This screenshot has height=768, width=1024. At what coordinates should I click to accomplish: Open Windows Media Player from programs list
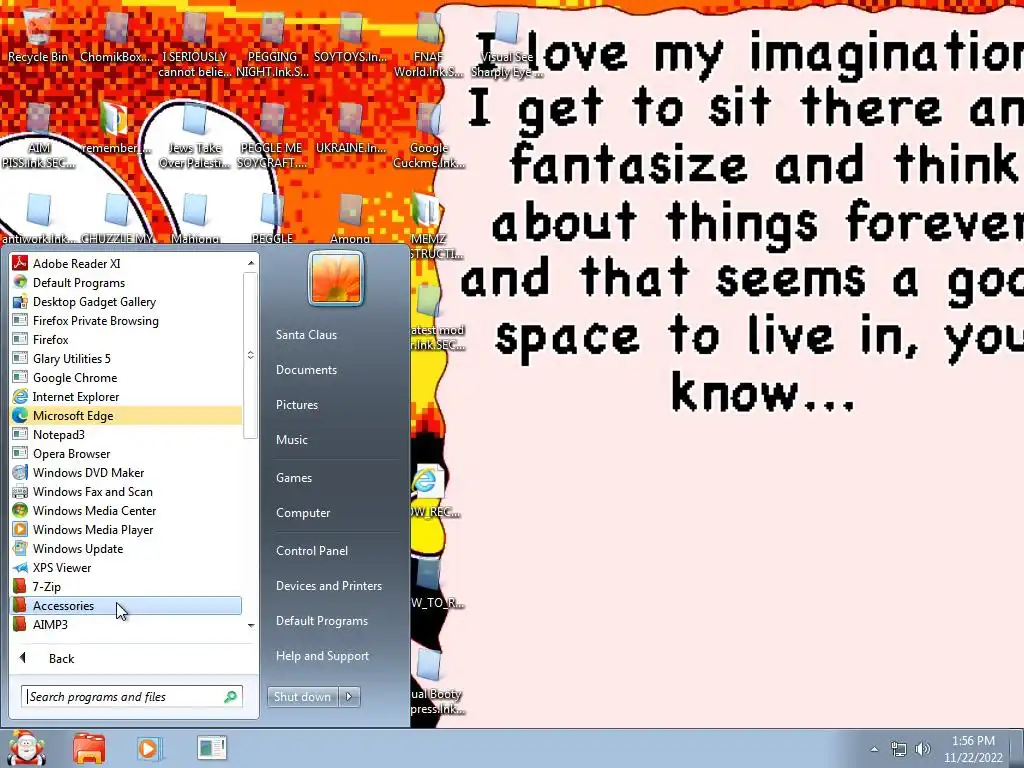click(126, 529)
